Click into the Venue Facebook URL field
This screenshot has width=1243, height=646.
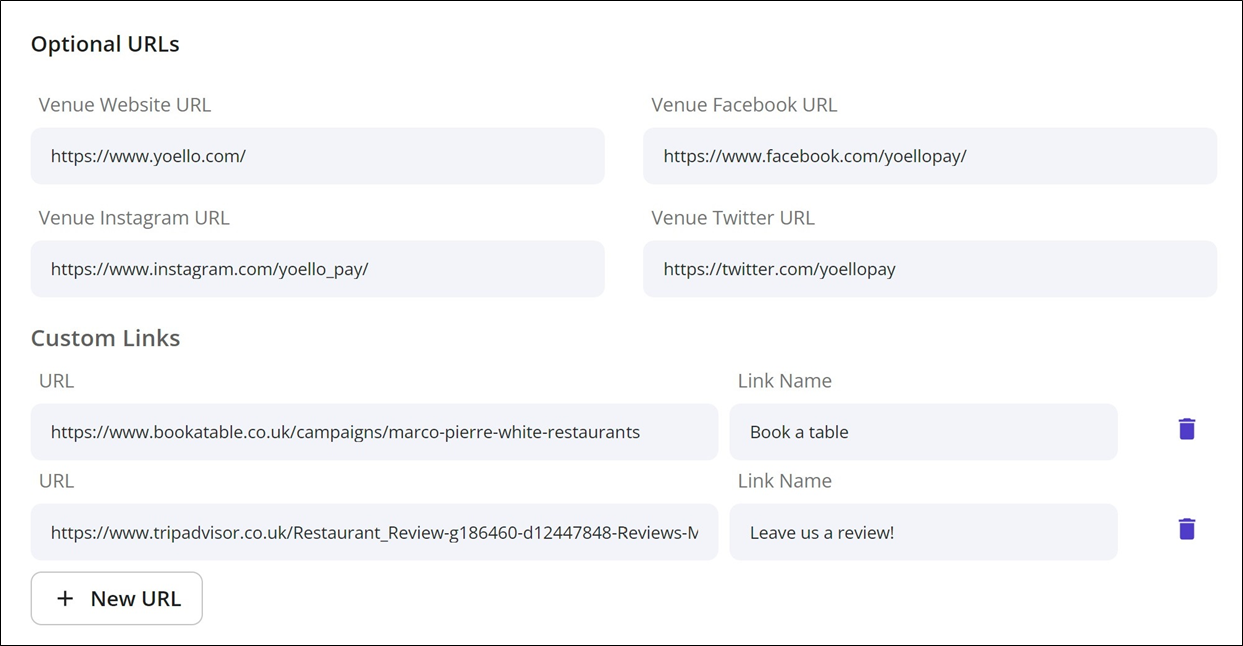coord(929,156)
